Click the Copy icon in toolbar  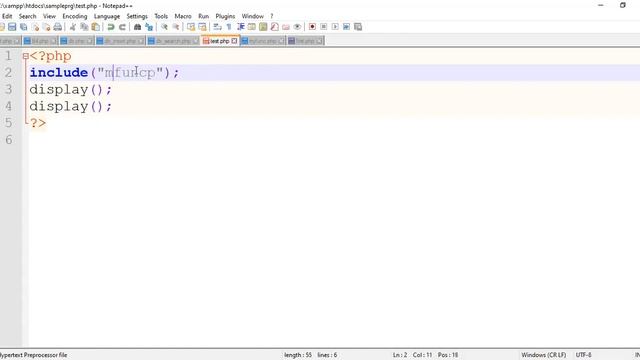tap(84, 27)
